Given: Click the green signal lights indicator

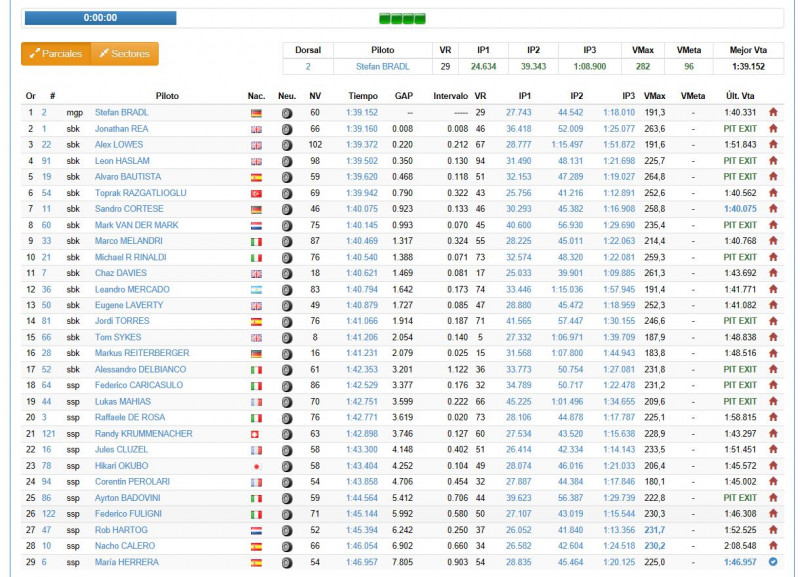Looking at the screenshot, I should coord(402,19).
